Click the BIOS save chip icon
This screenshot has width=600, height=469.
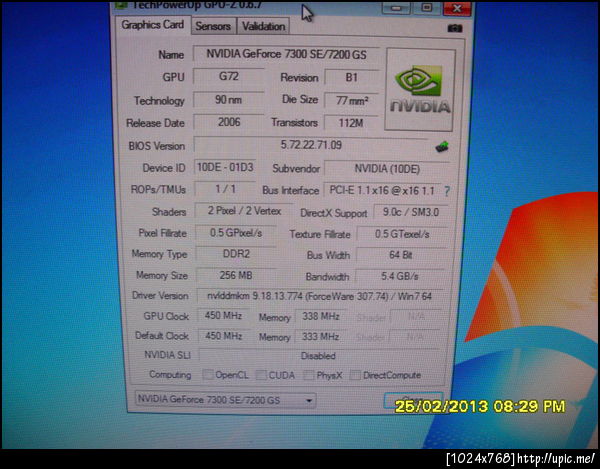point(442,146)
